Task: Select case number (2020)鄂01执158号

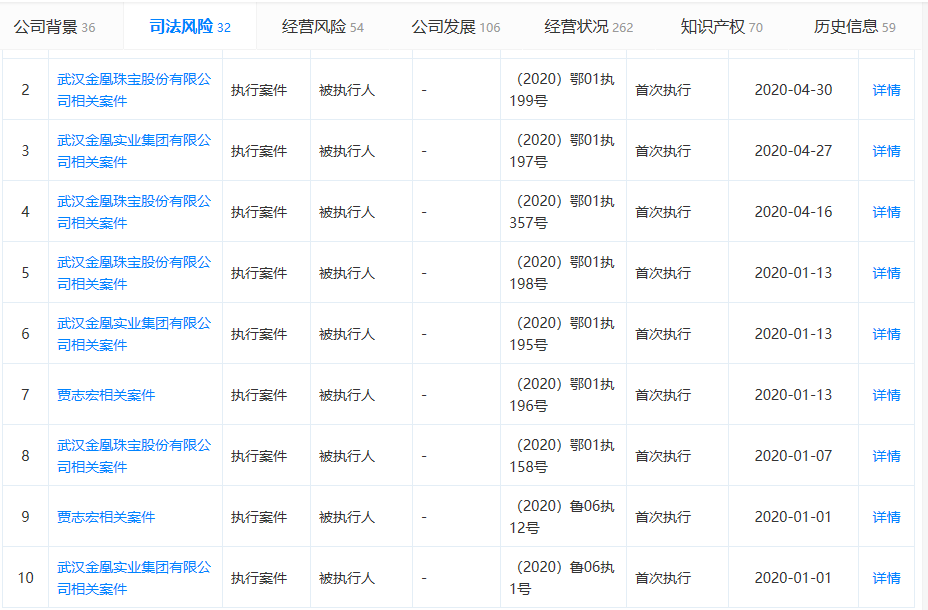Action: point(562,456)
